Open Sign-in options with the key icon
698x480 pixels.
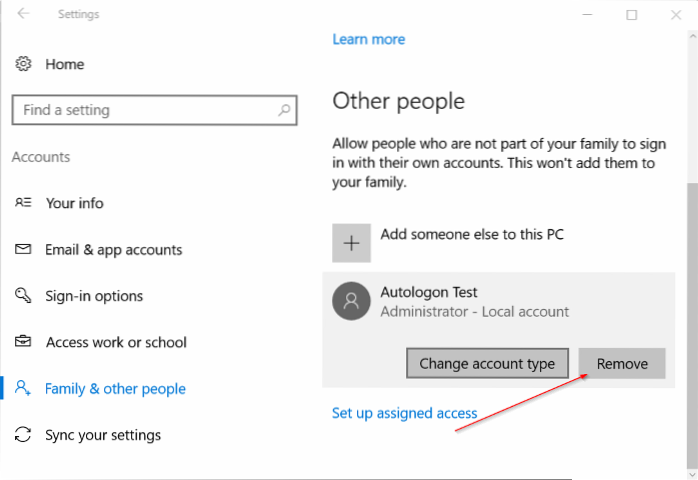coord(24,296)
